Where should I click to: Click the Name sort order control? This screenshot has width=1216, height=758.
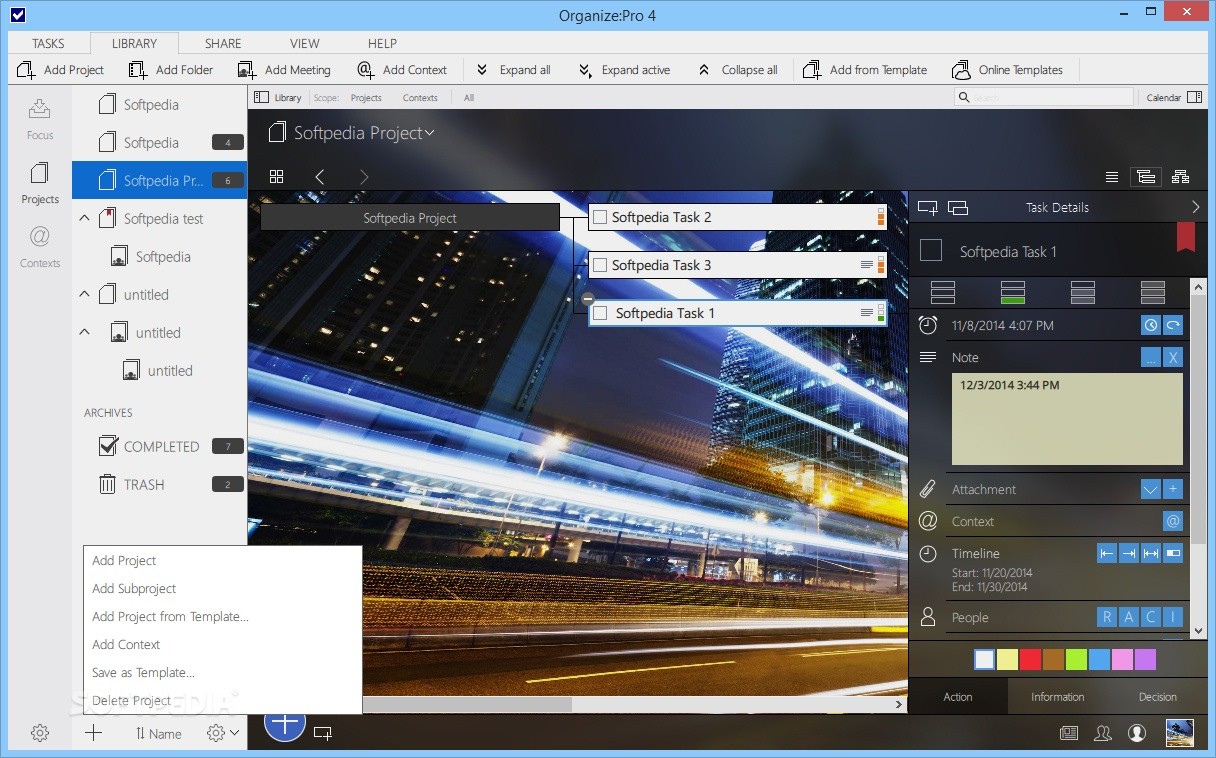click(x=158, y=733)
